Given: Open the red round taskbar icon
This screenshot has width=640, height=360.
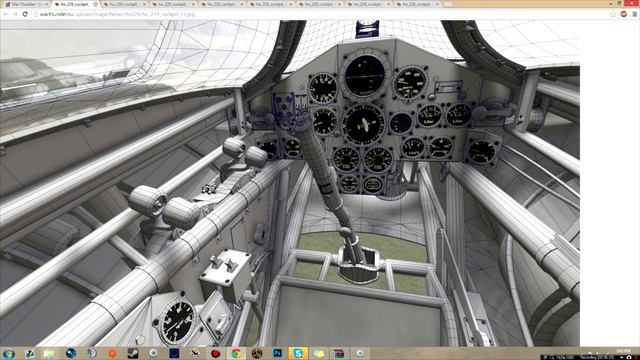Looking at the screenshot, I should (x=216, y=353).
